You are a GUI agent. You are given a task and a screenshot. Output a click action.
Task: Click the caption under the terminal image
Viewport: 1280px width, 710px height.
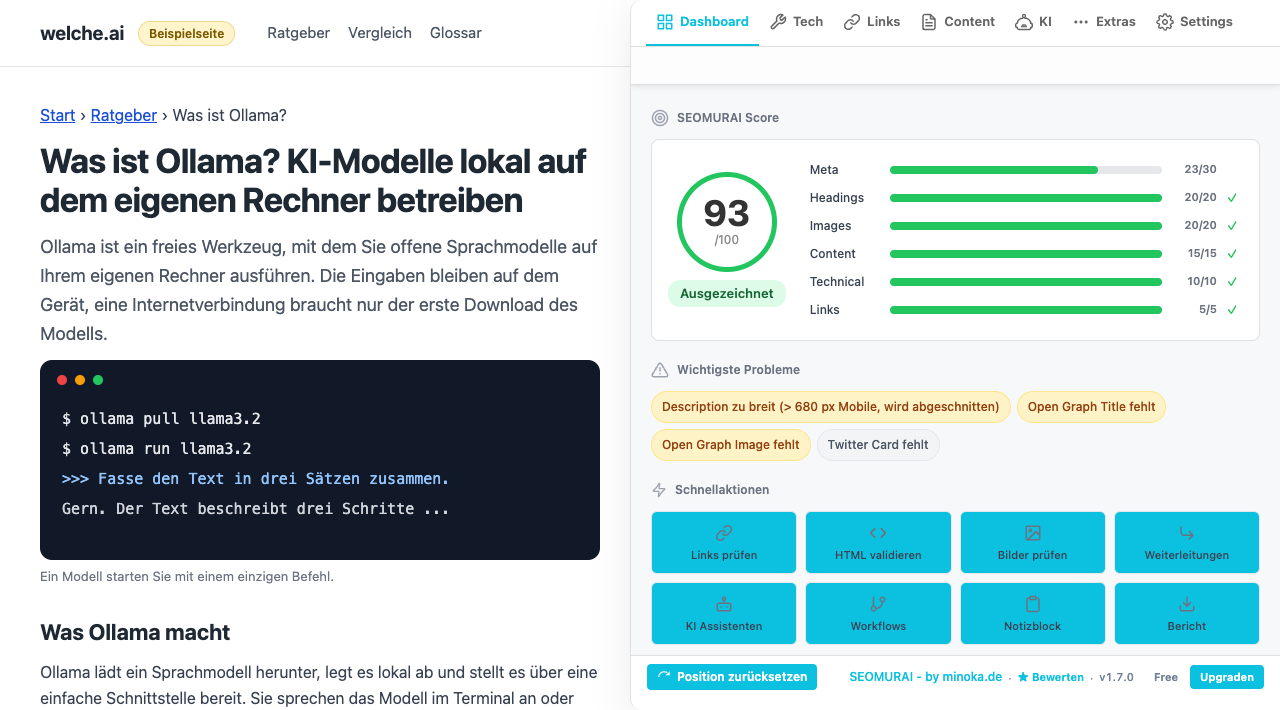click(x=187, y=576)
